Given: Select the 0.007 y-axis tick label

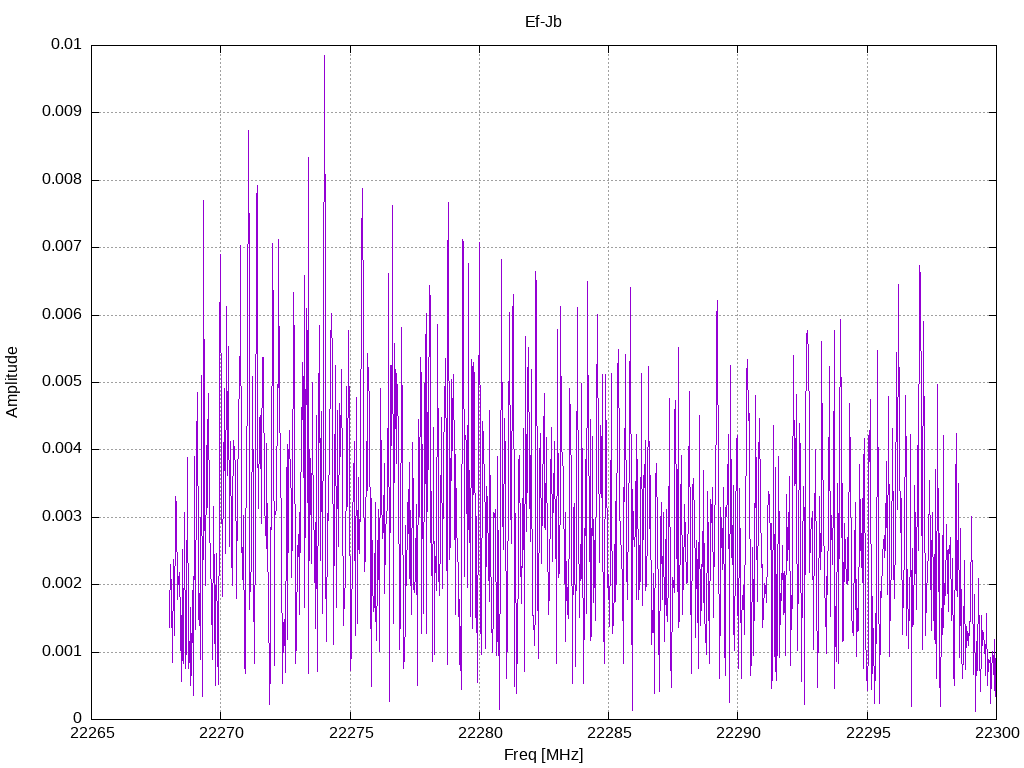Looking at the screenshot, I should pos(62,247).
